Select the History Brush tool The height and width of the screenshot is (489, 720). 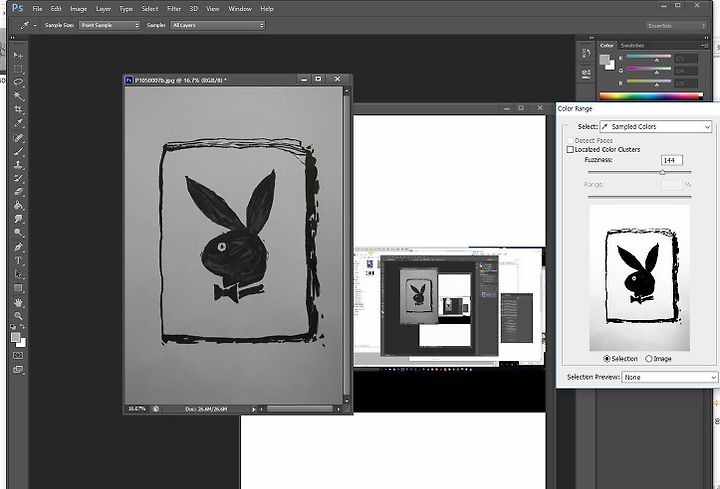point(18,178)
